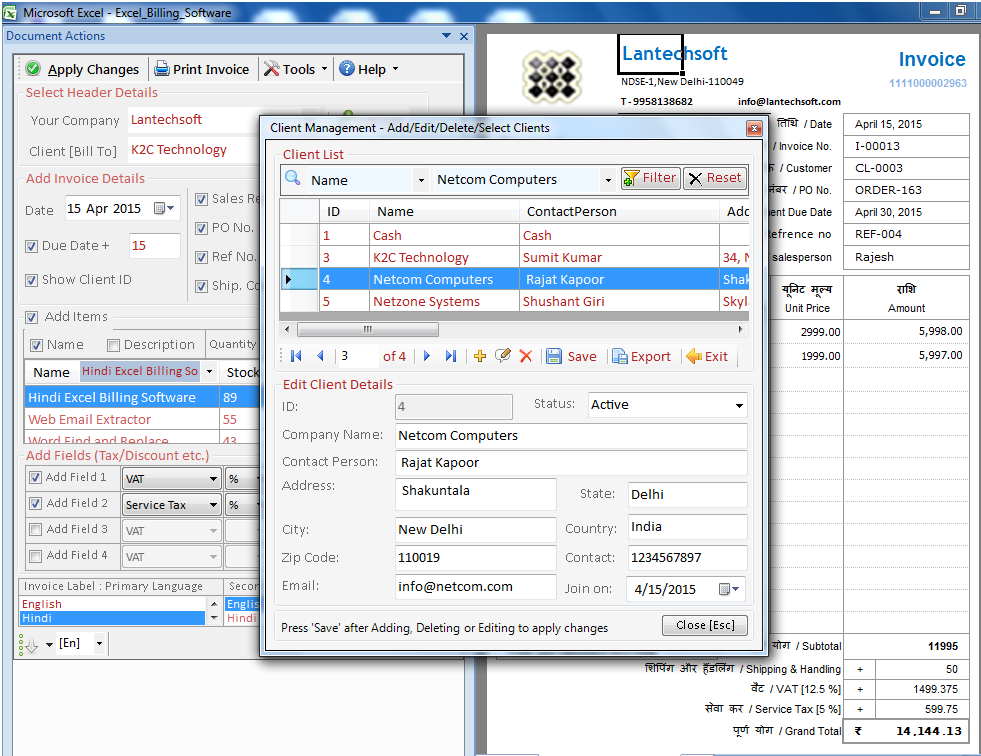Toggle the Ref No. checkbox

point(201,257)
